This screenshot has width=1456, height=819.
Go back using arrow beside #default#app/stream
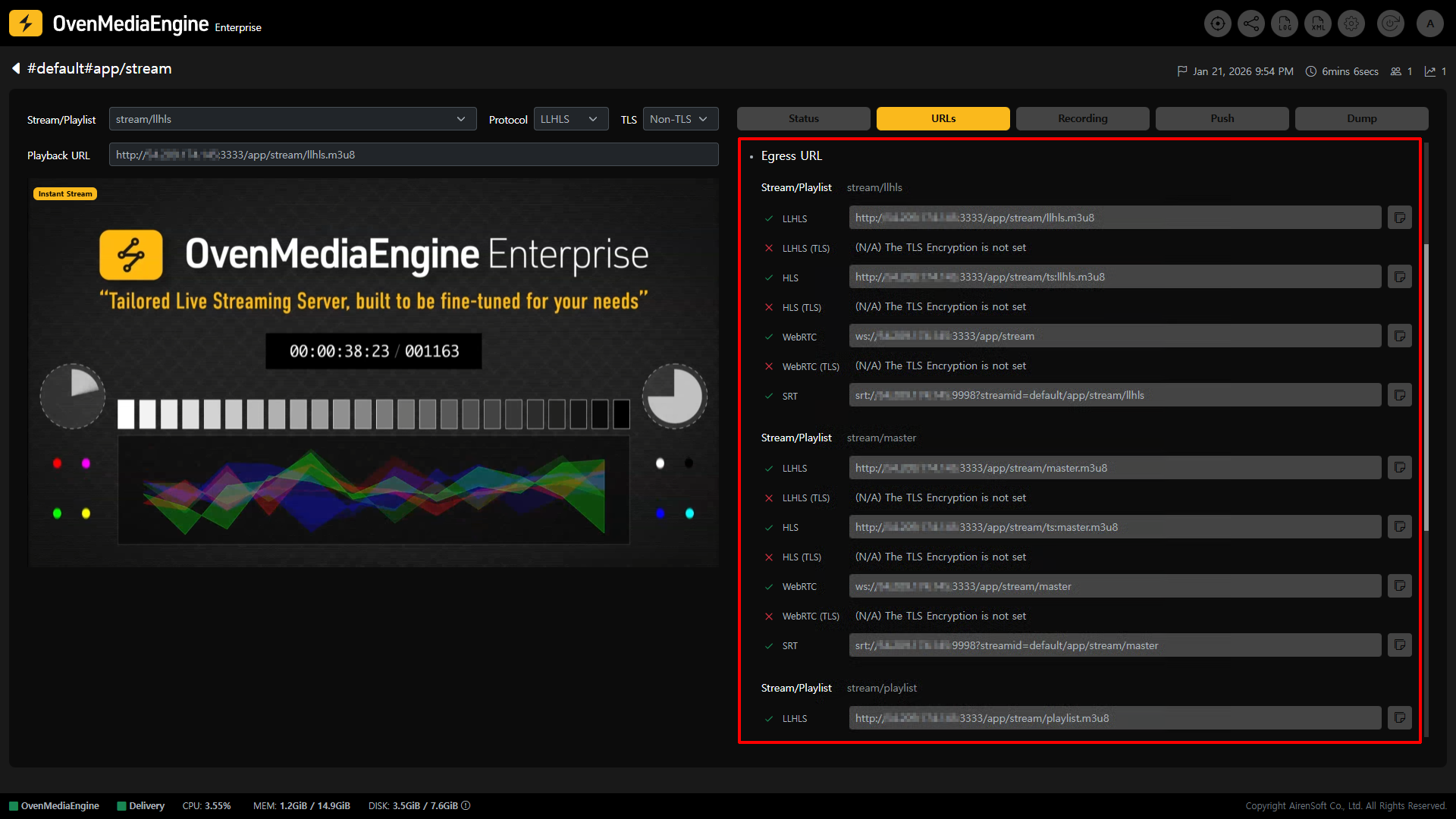pos(16,68)
